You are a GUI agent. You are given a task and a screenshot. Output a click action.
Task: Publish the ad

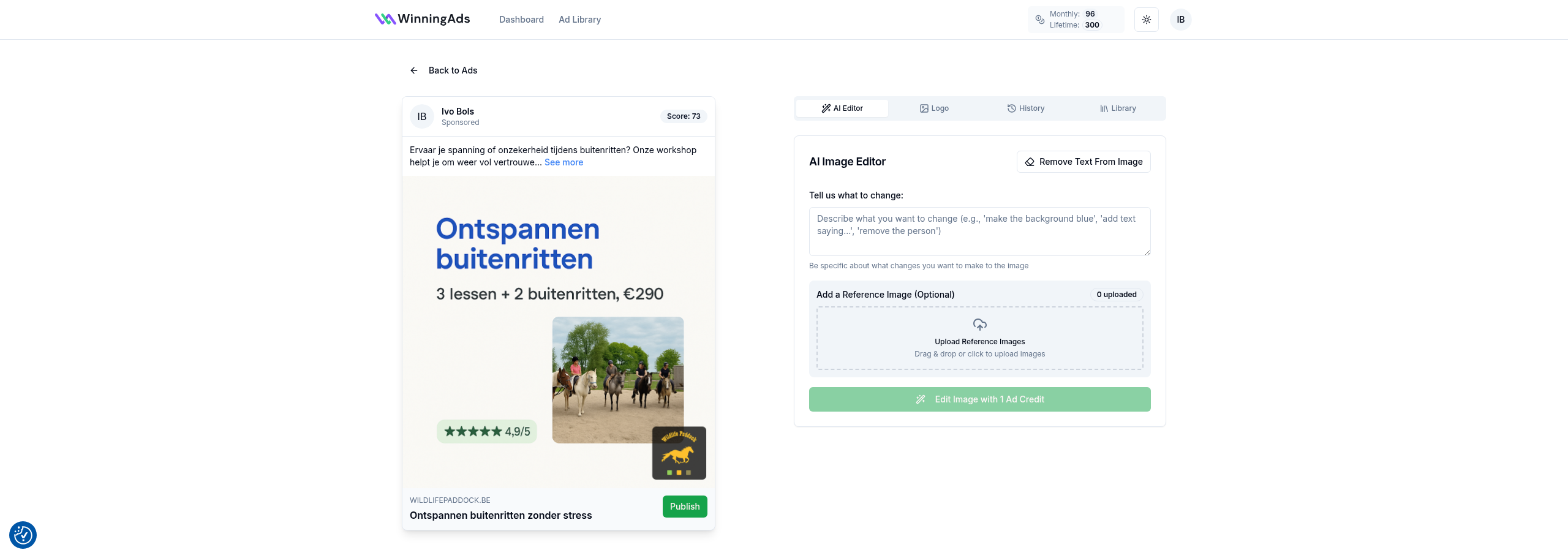[684, 507]
